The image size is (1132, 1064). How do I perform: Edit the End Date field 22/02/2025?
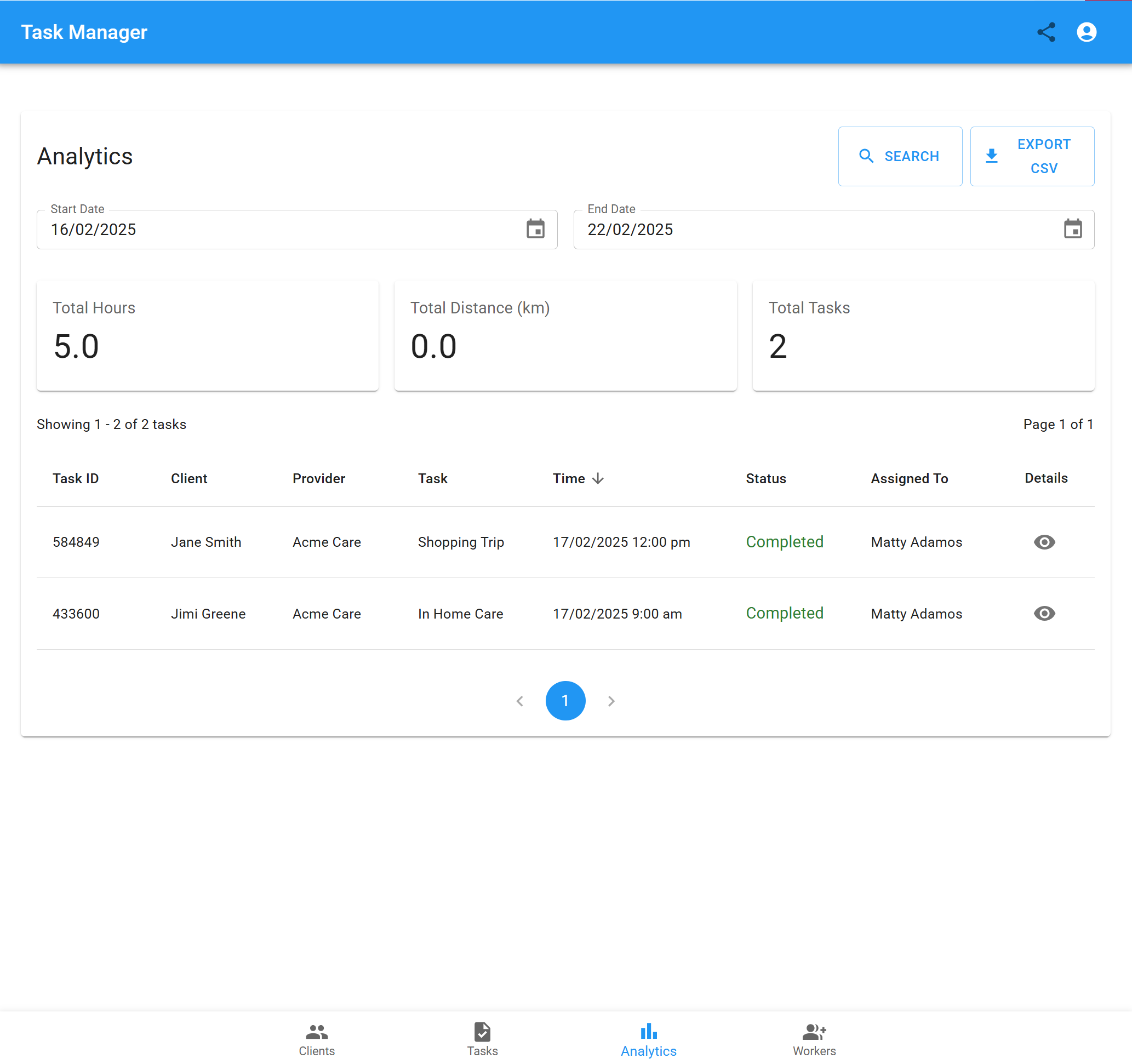(x=833, y=230)
